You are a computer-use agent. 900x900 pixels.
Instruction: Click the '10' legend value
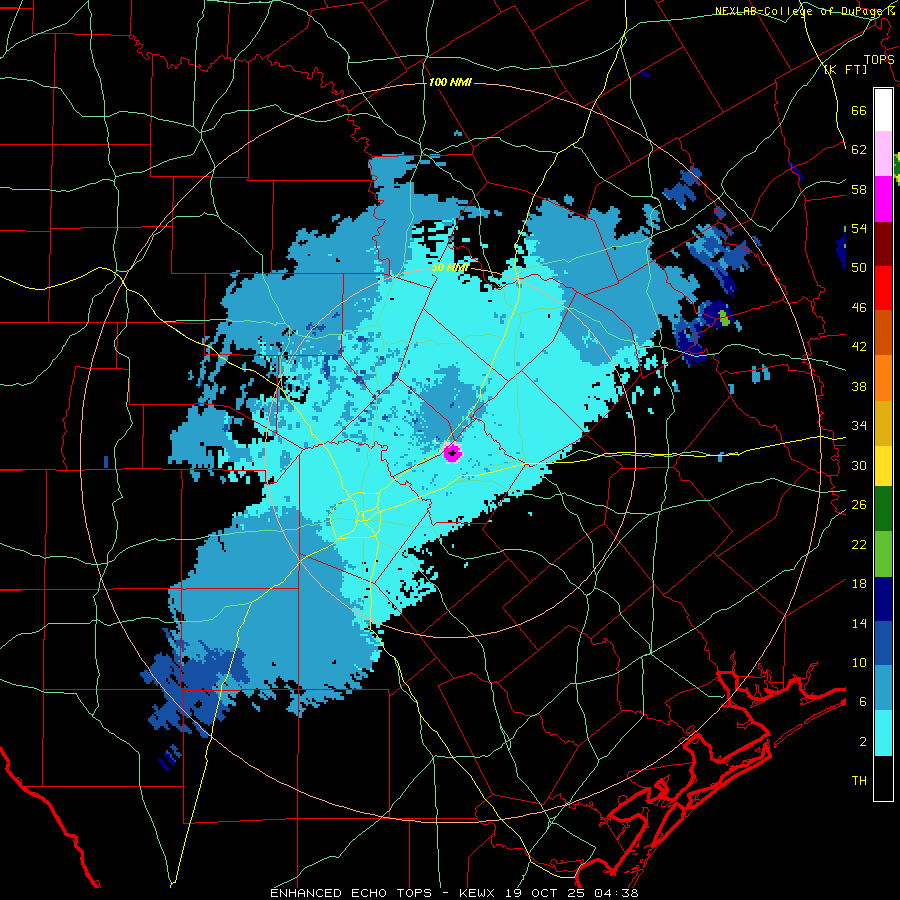(x=859, y=662)
